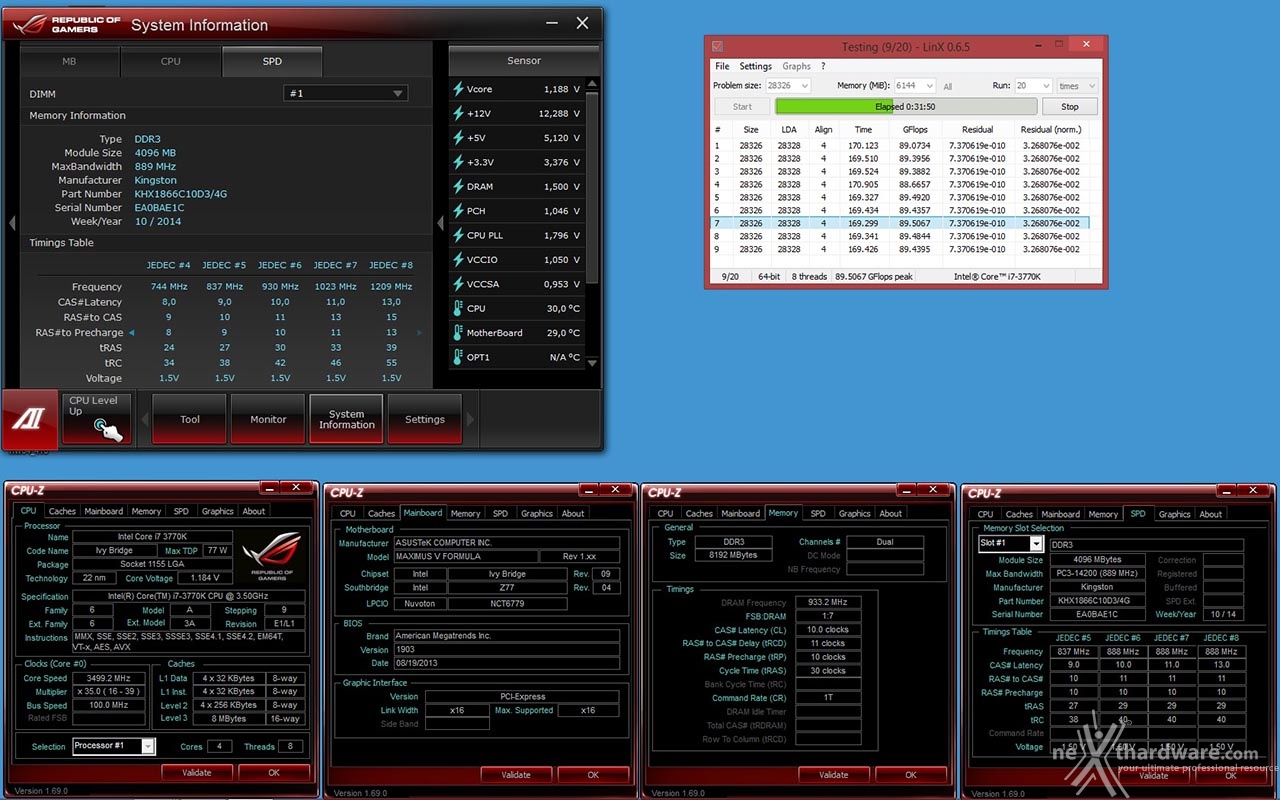The height and width of the screenshot is (800, 1280).
Task: Click the LinX elapsed progress bar
Action: [905, 106]
